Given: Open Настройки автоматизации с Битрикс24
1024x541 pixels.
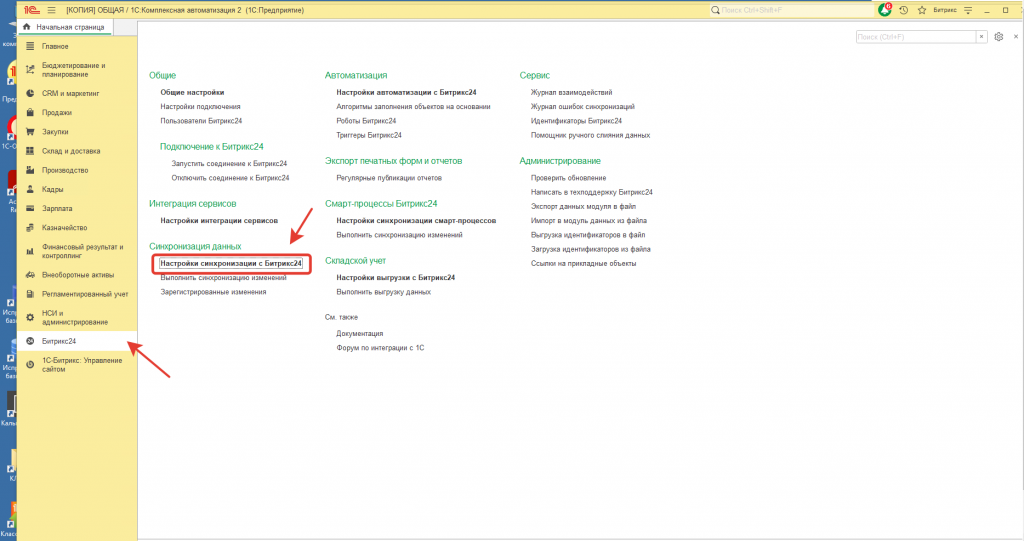Looking at the screenshot, I should tap(406, 92).
